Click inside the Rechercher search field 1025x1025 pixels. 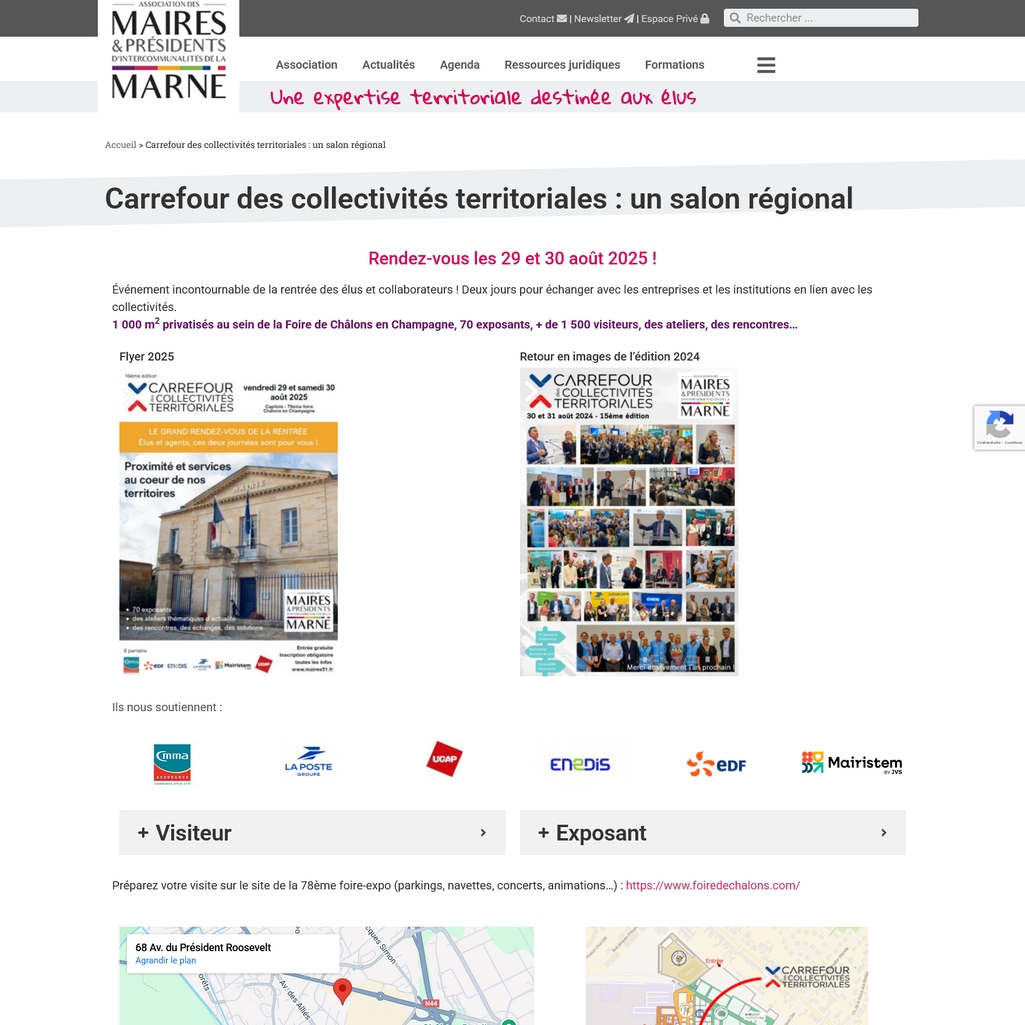tap(830, 17)
